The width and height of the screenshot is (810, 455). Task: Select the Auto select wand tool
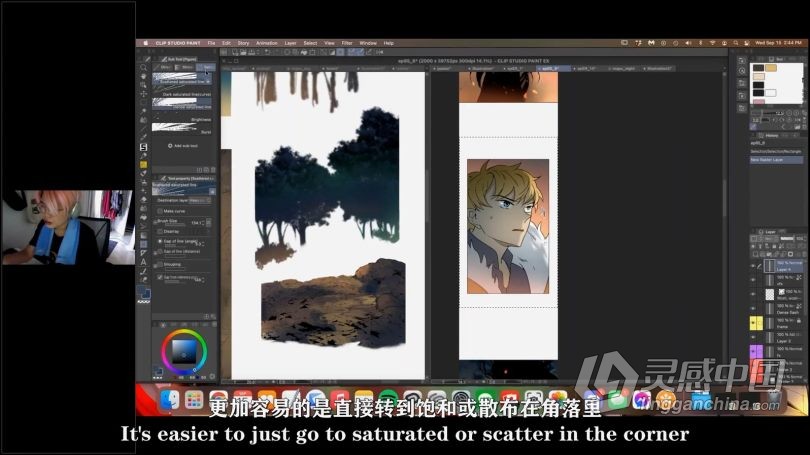(x=144, y=112)
